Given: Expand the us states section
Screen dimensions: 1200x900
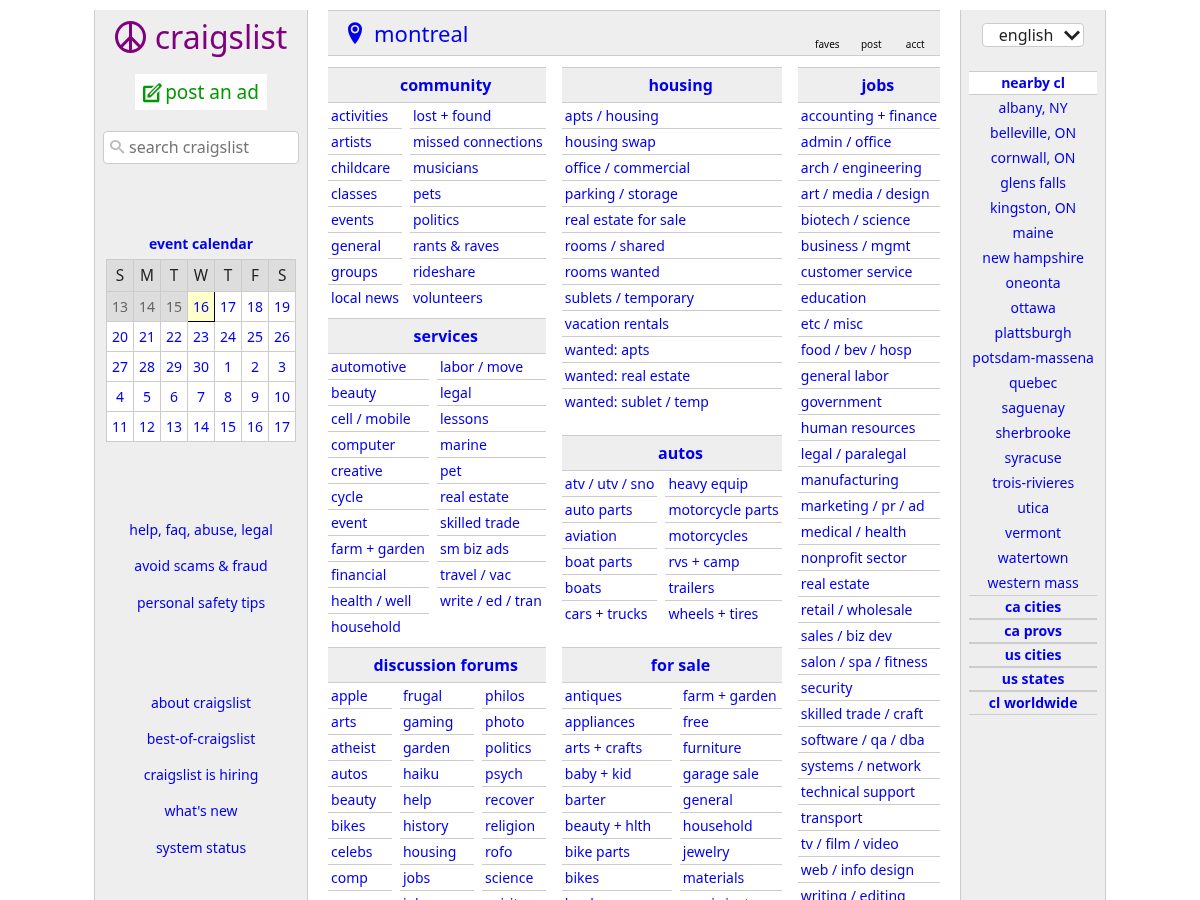Looking at the screenshot, I should pos(1033,679).
